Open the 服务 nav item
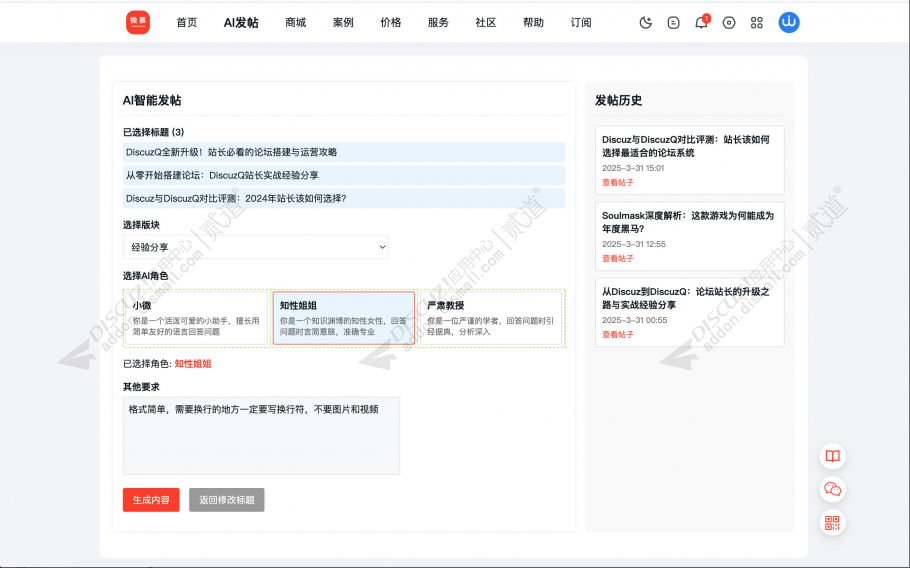Viewport: 910px width, 568px height. tap(438, 23)
